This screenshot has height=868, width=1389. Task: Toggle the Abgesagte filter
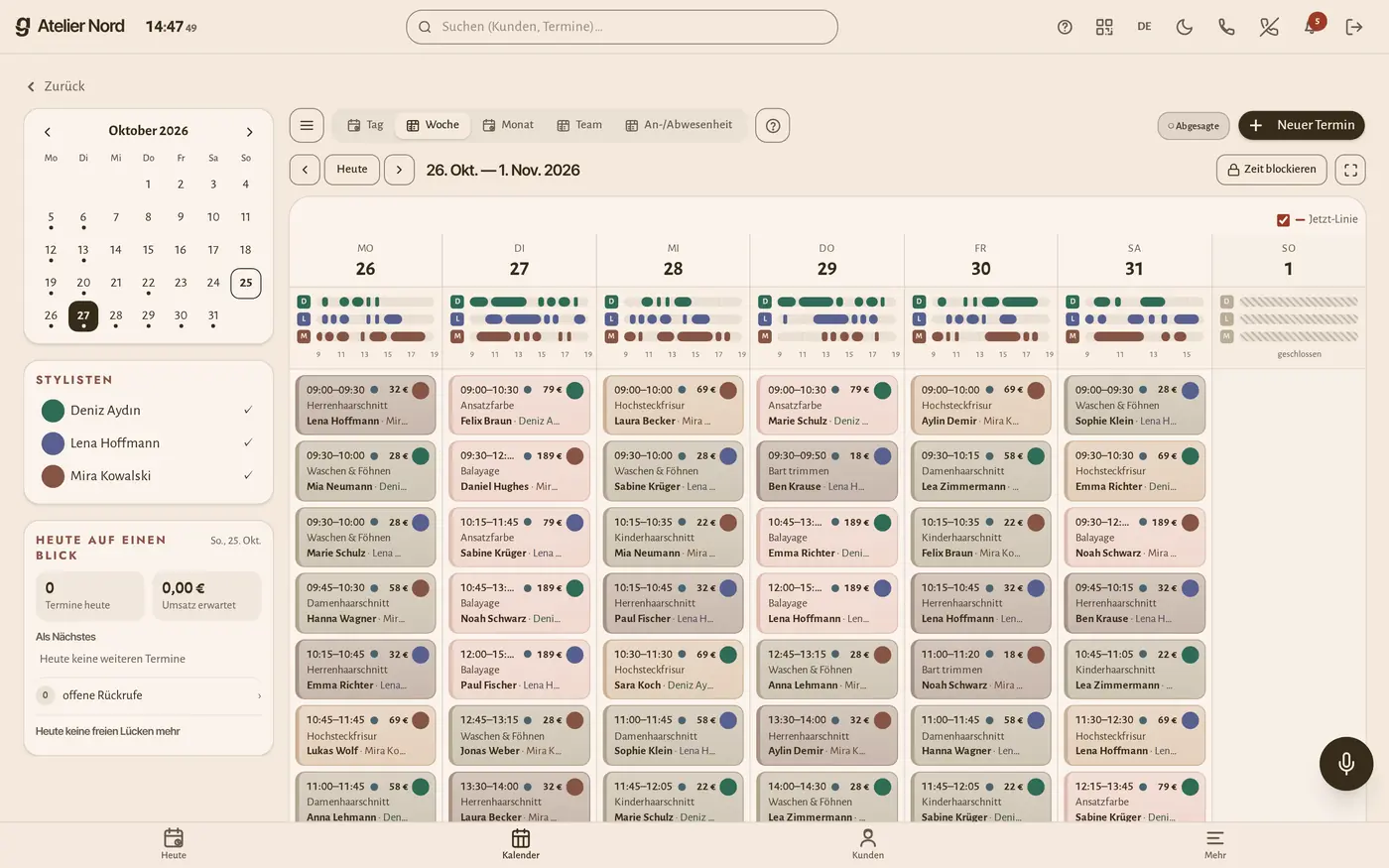point(1194,126)
